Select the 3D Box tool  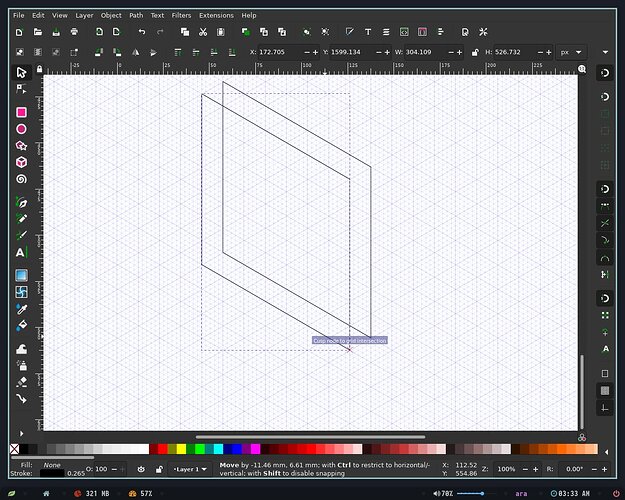(x=22, y=162)
